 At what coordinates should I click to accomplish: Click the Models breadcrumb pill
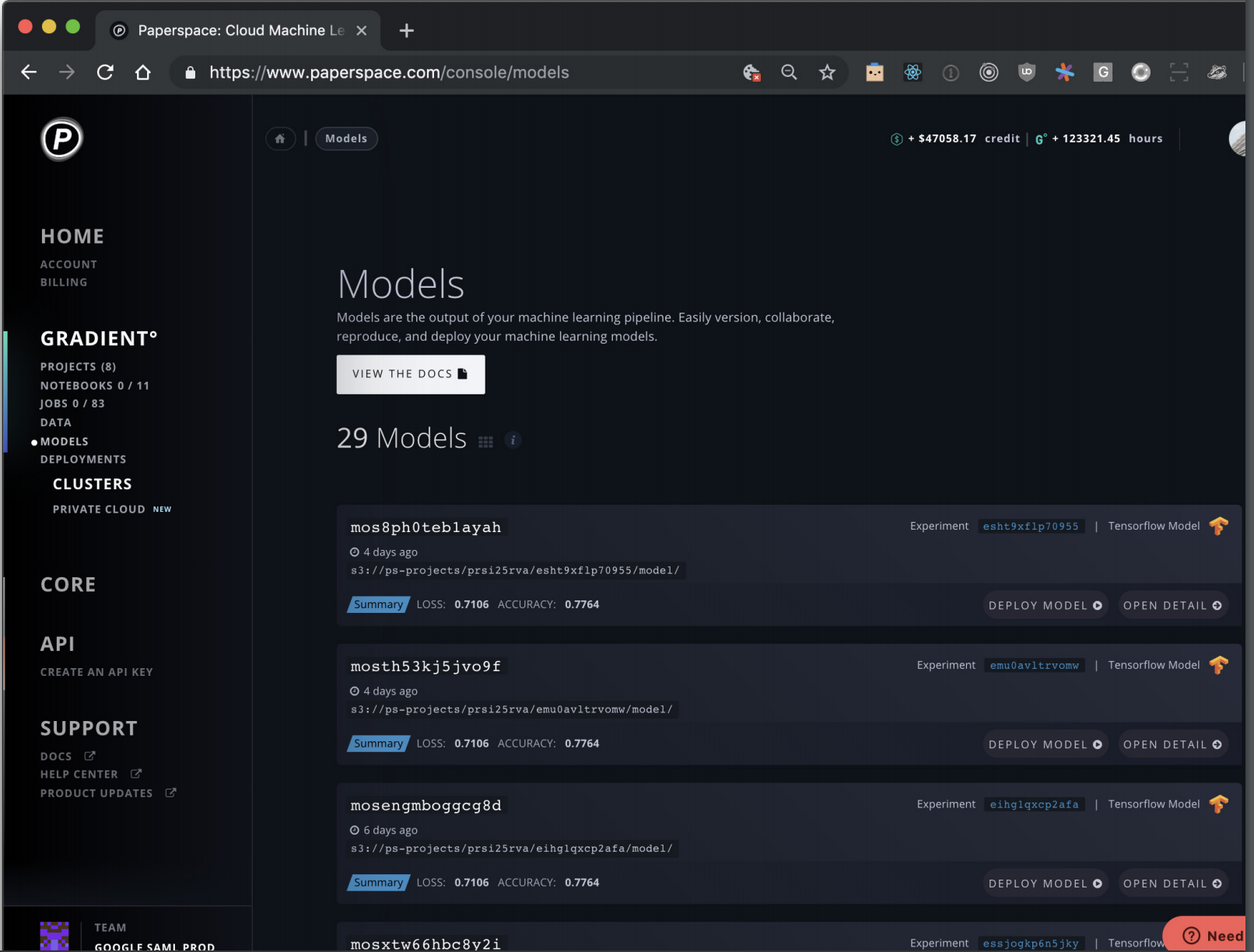(346, 138)
